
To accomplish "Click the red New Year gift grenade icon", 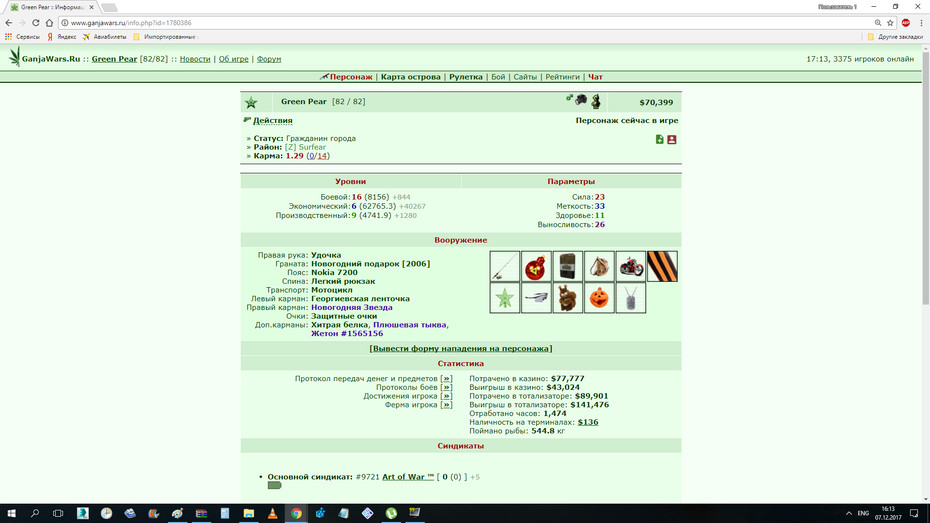I will click(536, 266).
